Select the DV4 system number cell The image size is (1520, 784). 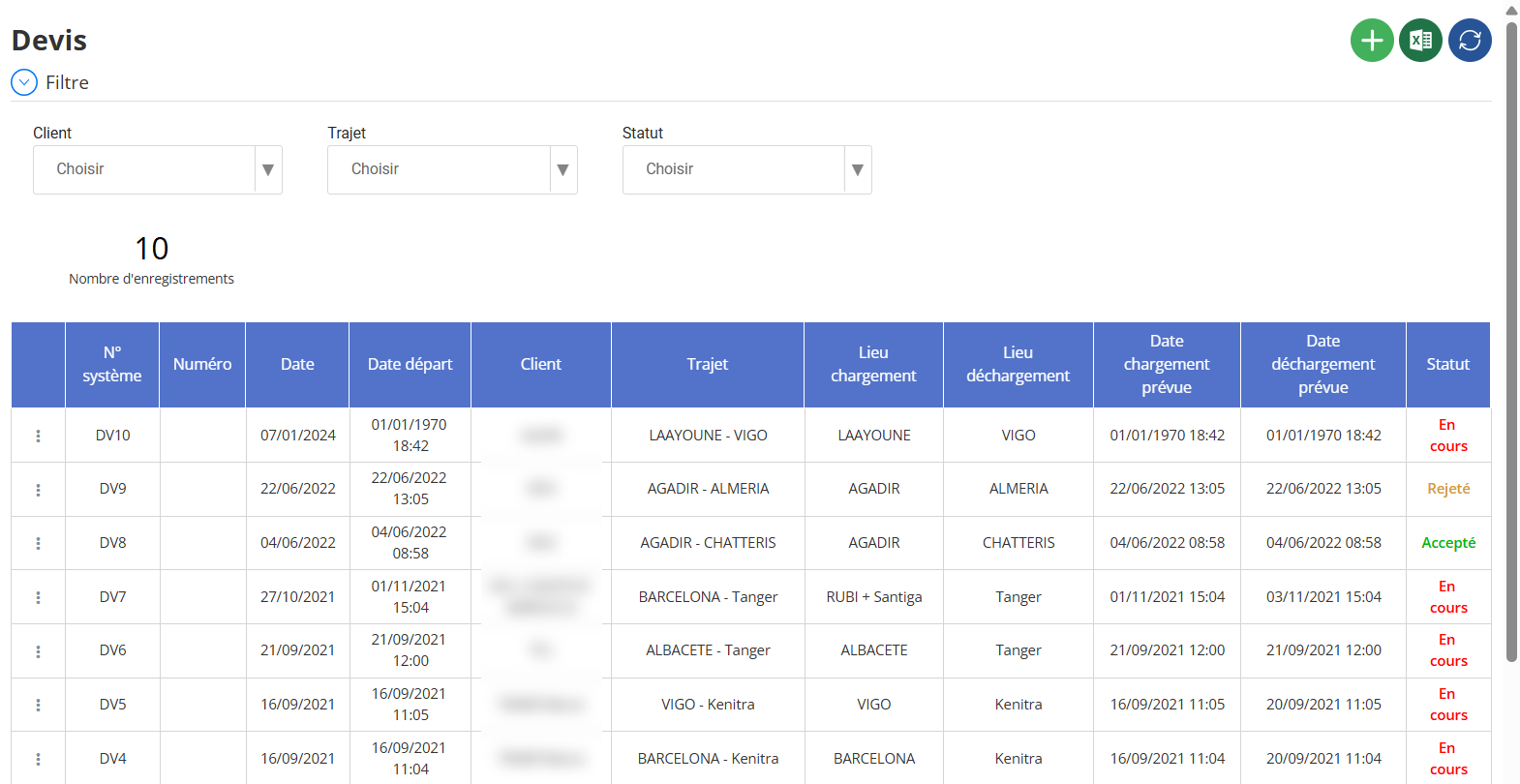pyautogui.click(x=112, y=759)
